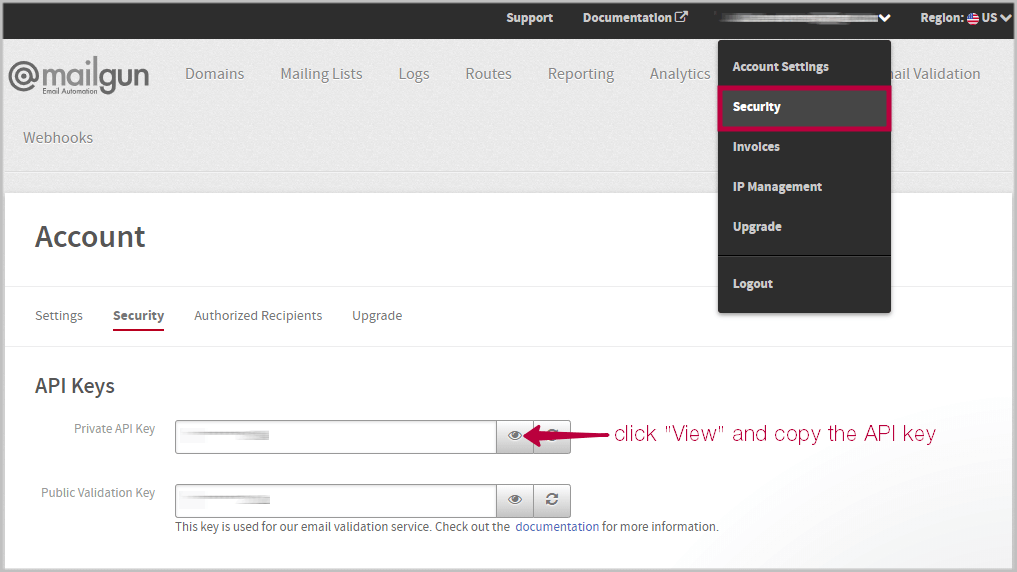
Task: Open the Domains navigation item
Action: pyautogui.click(x=214, y=74)
